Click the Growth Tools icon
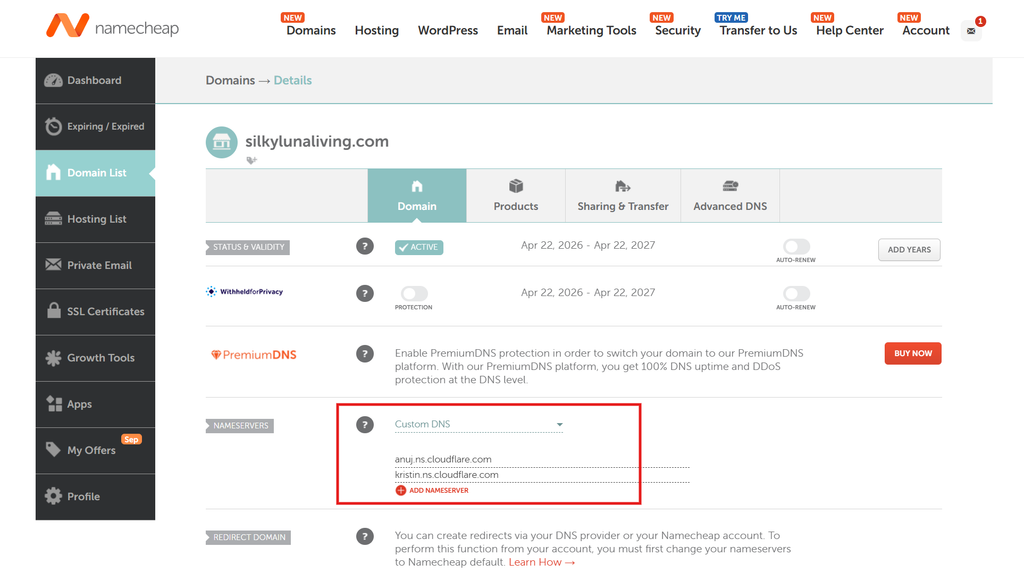Viewport: 1024px width, 582px height. (x=53, y=357)
